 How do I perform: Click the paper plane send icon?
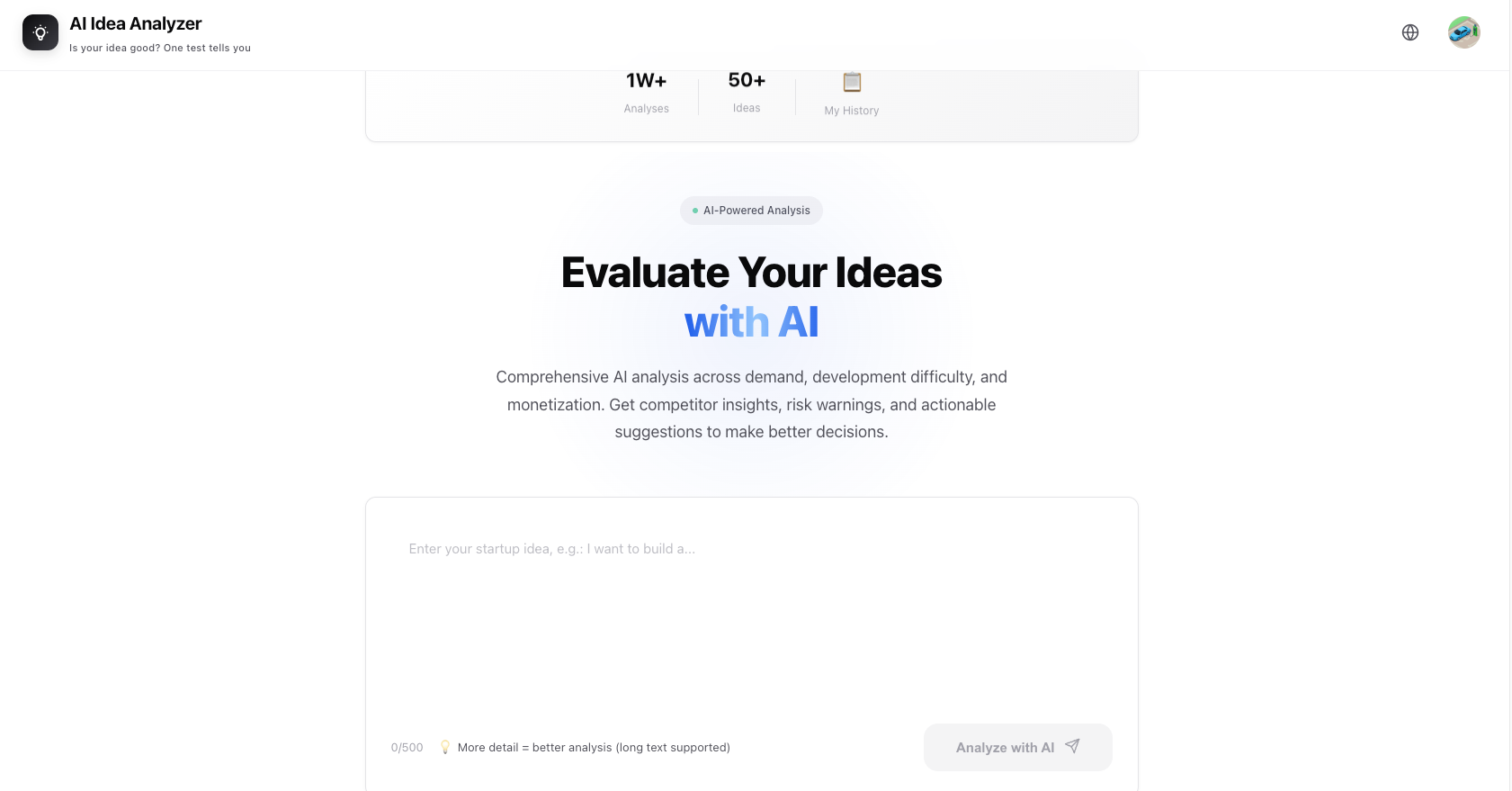(1072, 746)
